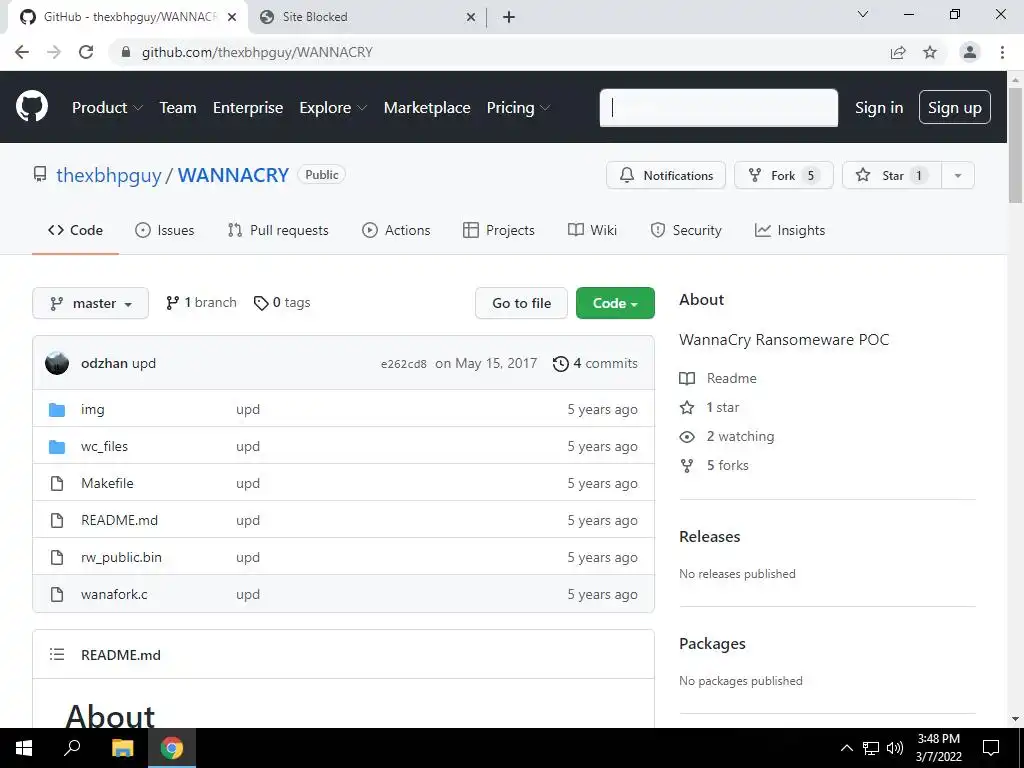Screen dimensions: 1024x768
Task: Open the Chrome profile avatar icon
Action: point(970,52)
